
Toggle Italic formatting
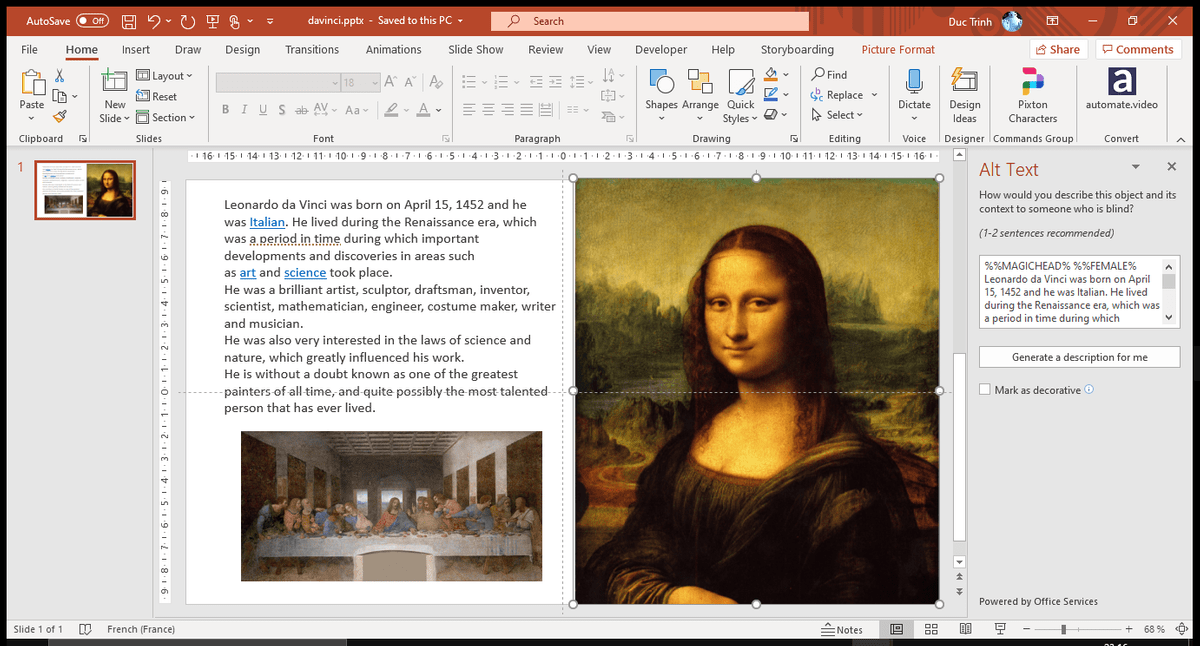click(x=244, y=110)
